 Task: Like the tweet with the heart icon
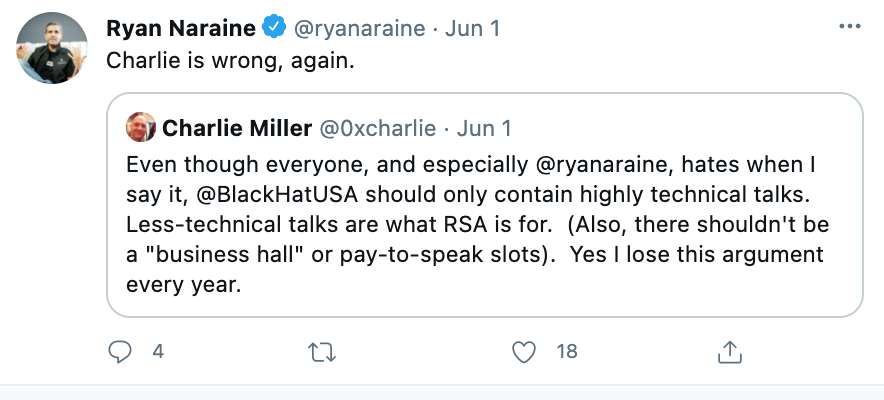(x=524, y=351)
